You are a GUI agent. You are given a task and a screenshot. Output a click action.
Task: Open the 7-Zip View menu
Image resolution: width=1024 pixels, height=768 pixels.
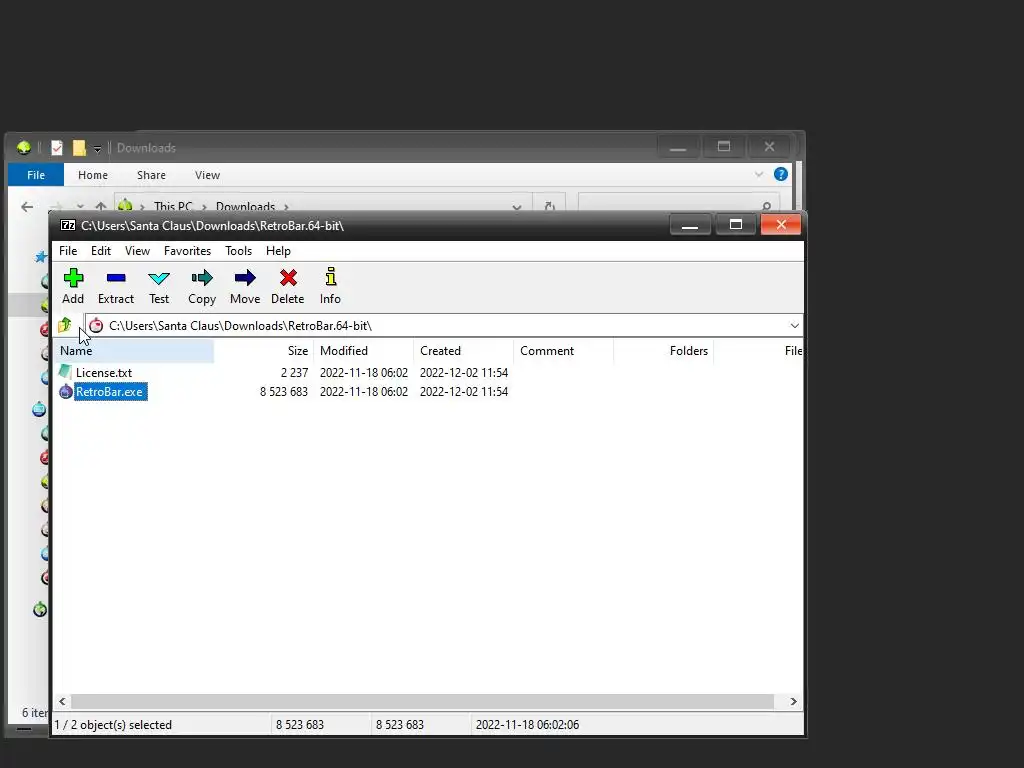click(x=137, y=251)
